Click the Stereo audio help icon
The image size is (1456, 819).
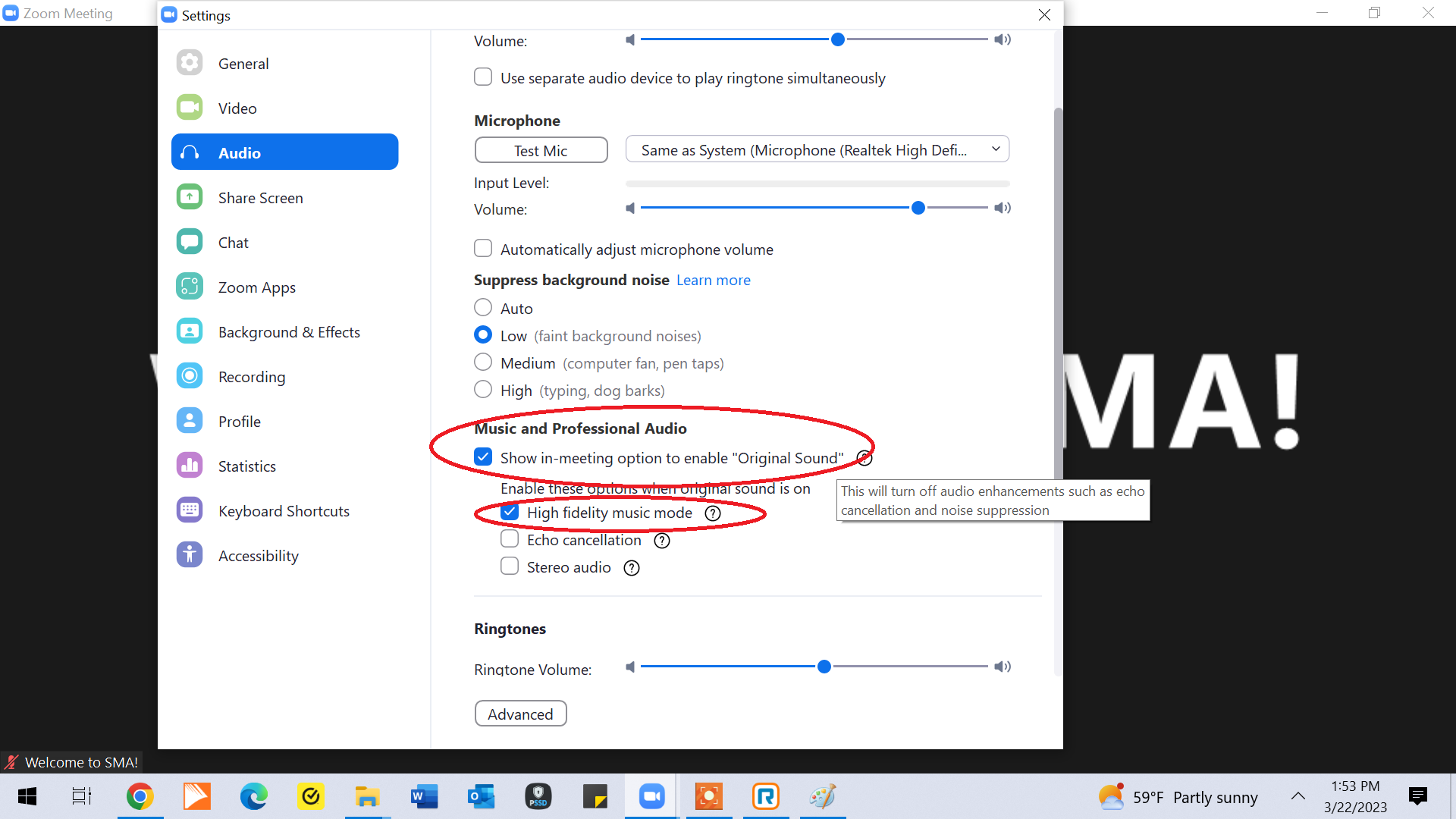pyautogui.click(x=632, y=568)
